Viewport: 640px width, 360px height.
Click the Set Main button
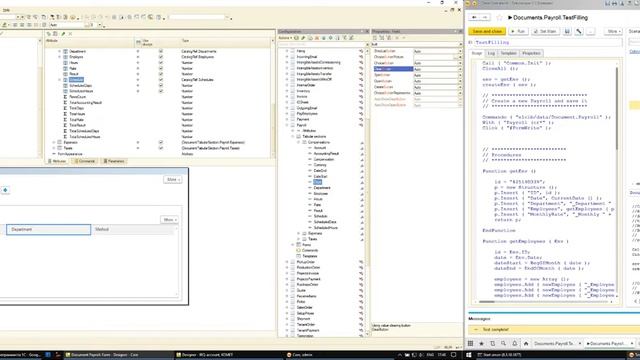click(x=545, y=31)
